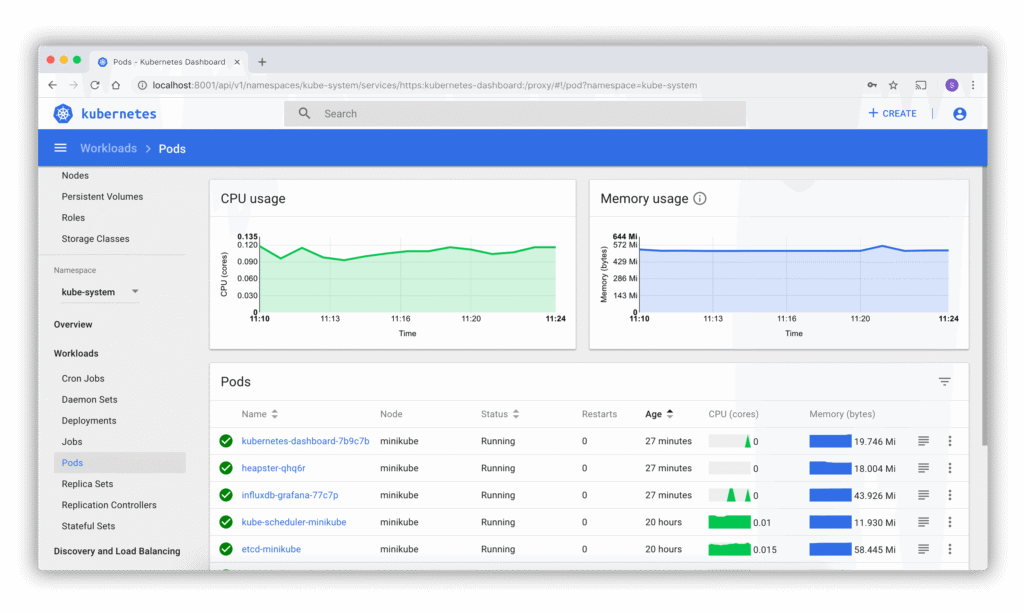Open actions menu for heapster-qhq6r
This screenshot has width=1024, height=612.
950,468
